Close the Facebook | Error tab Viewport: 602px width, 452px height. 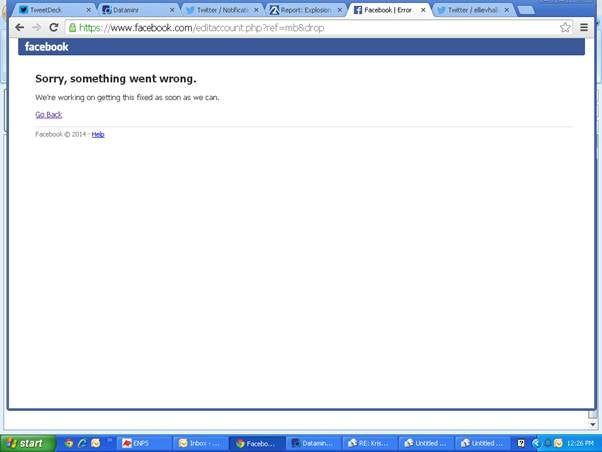coord(423,10)
